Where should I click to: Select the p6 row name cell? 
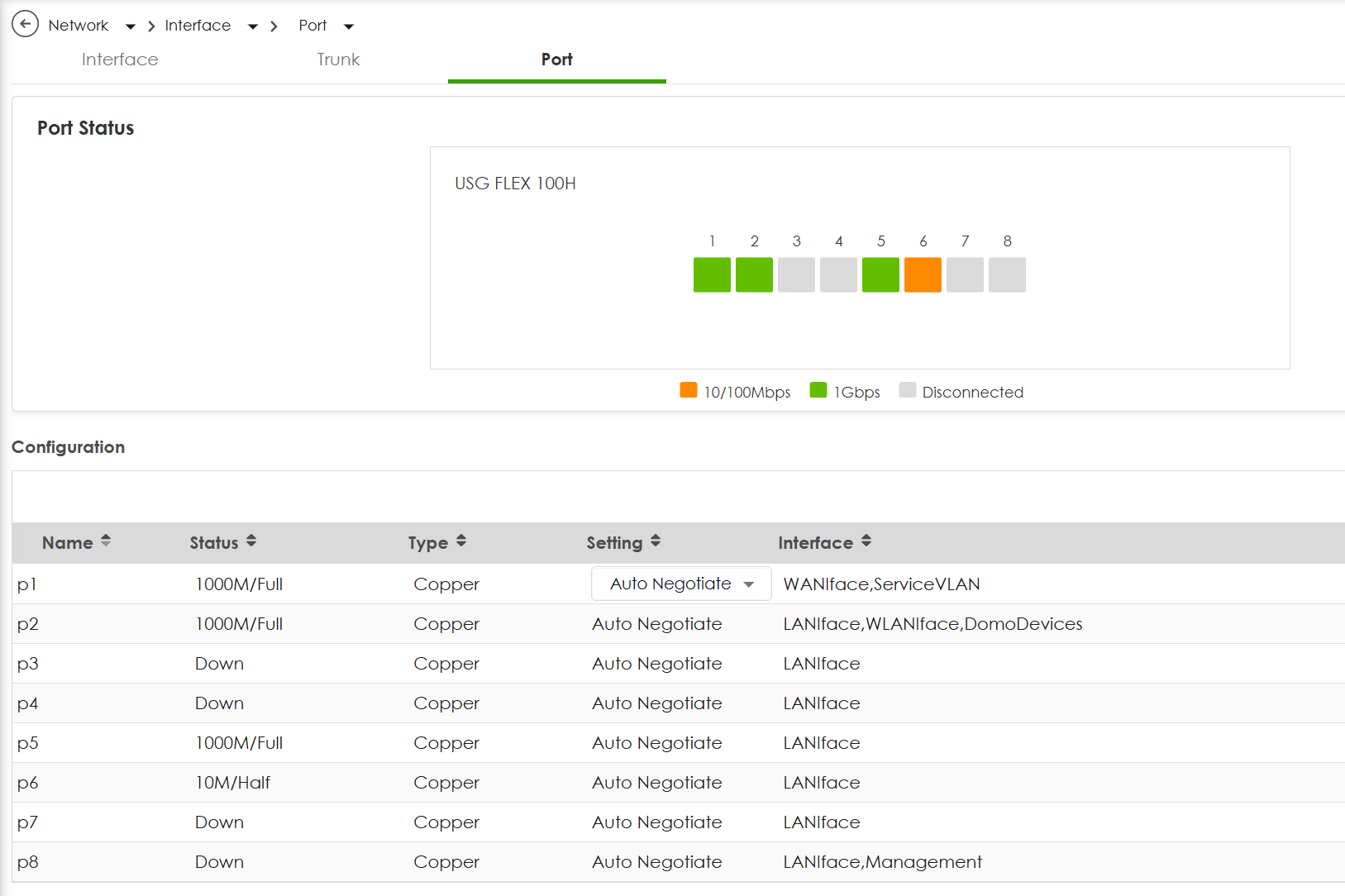pos(28,783)
